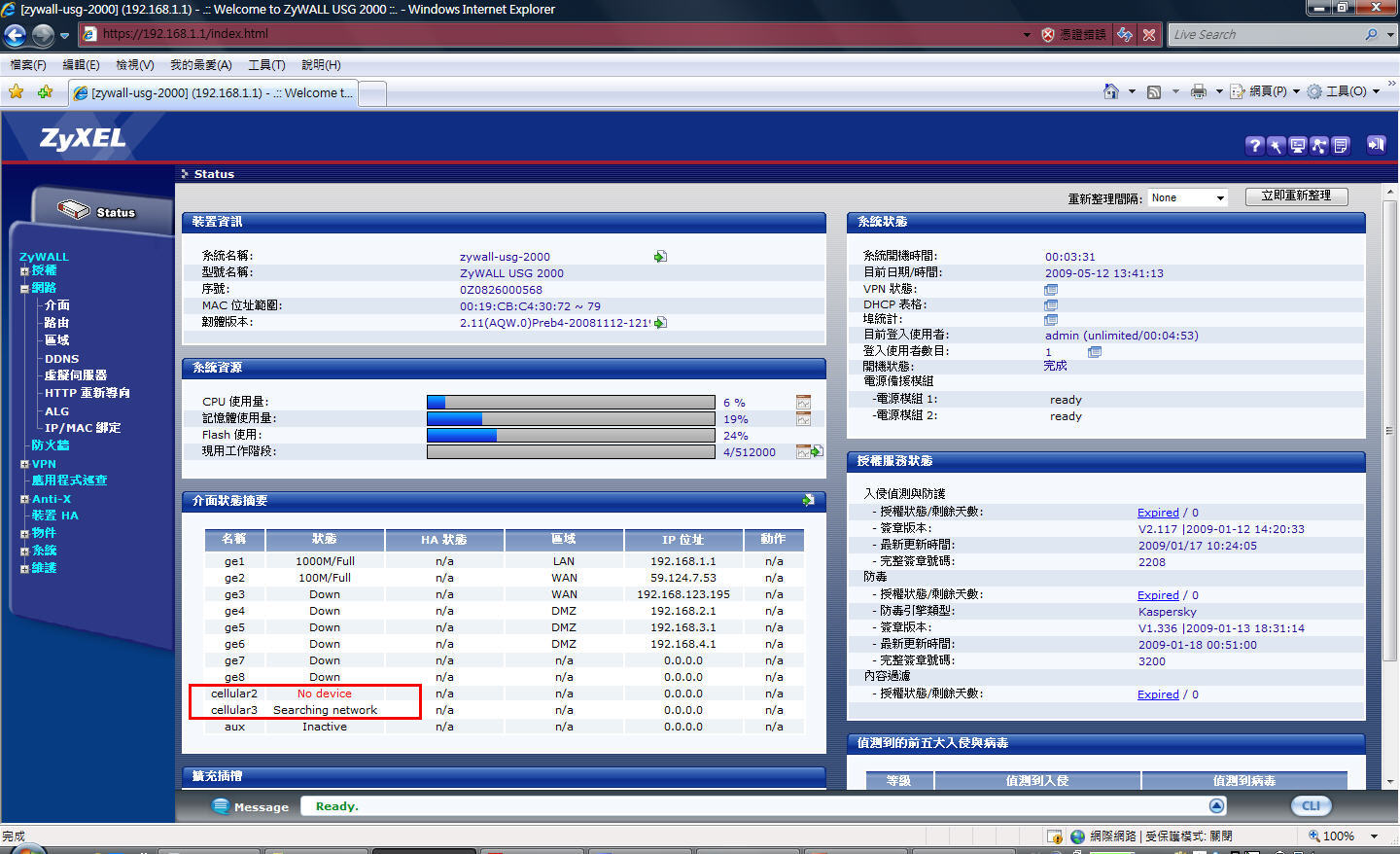Click the CPU usage progress bar
The image size is (1400, 854).
pos(571,402)
